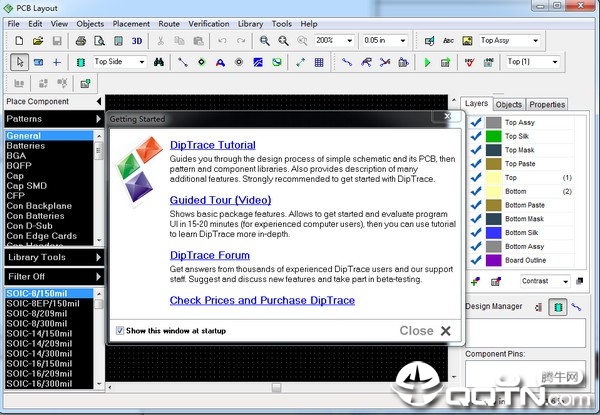Screen dimensions: 600x415
Task: Toggle Top Mask layer visibility check
Action: click(476, 150)
